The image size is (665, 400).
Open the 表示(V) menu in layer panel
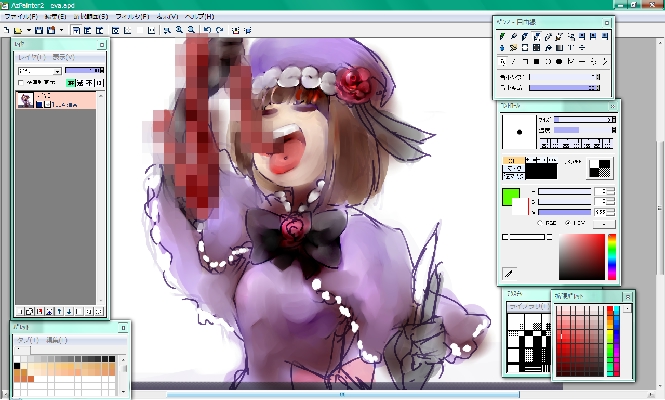tap(64, 57)
